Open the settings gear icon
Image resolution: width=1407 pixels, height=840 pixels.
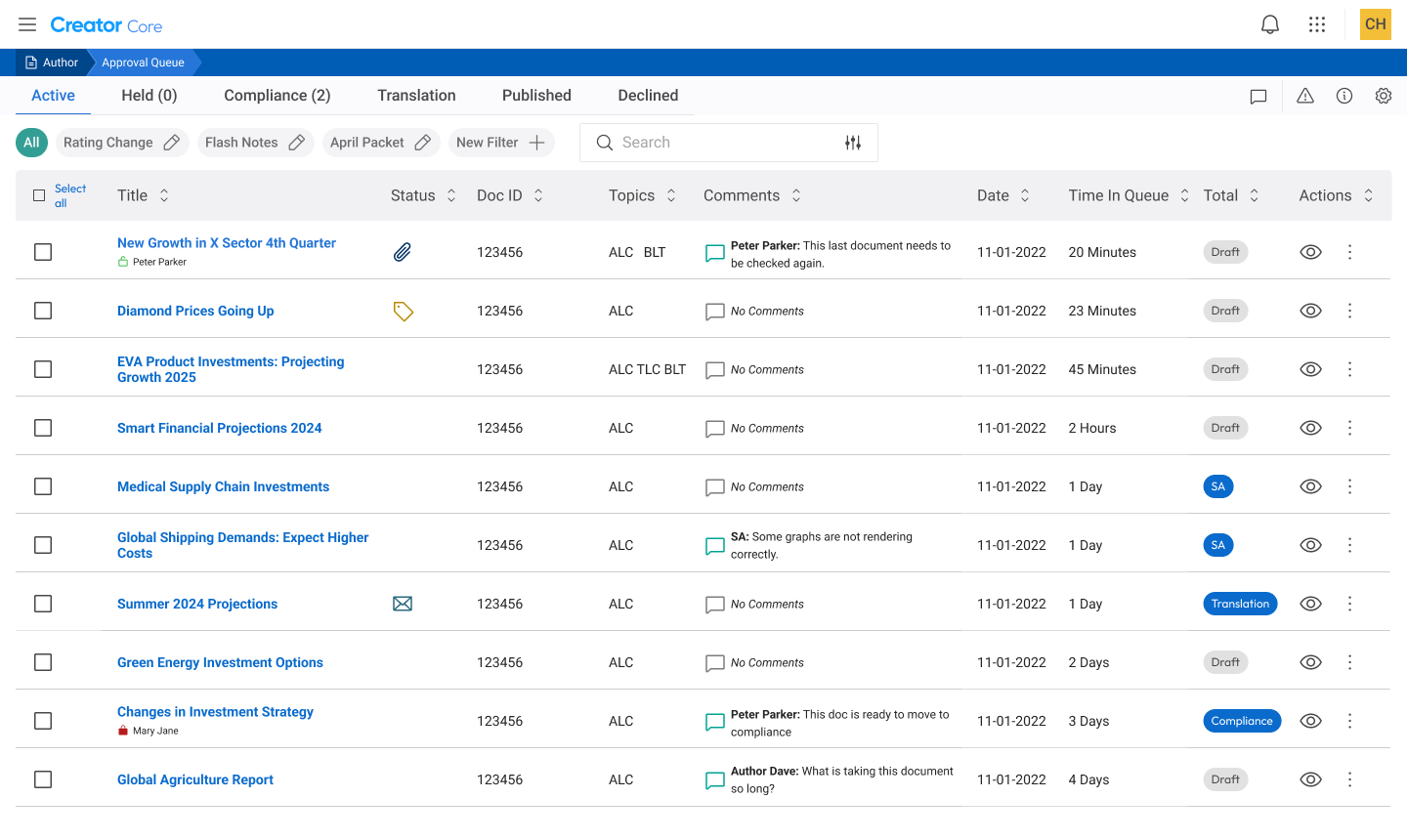point(1384,96)
